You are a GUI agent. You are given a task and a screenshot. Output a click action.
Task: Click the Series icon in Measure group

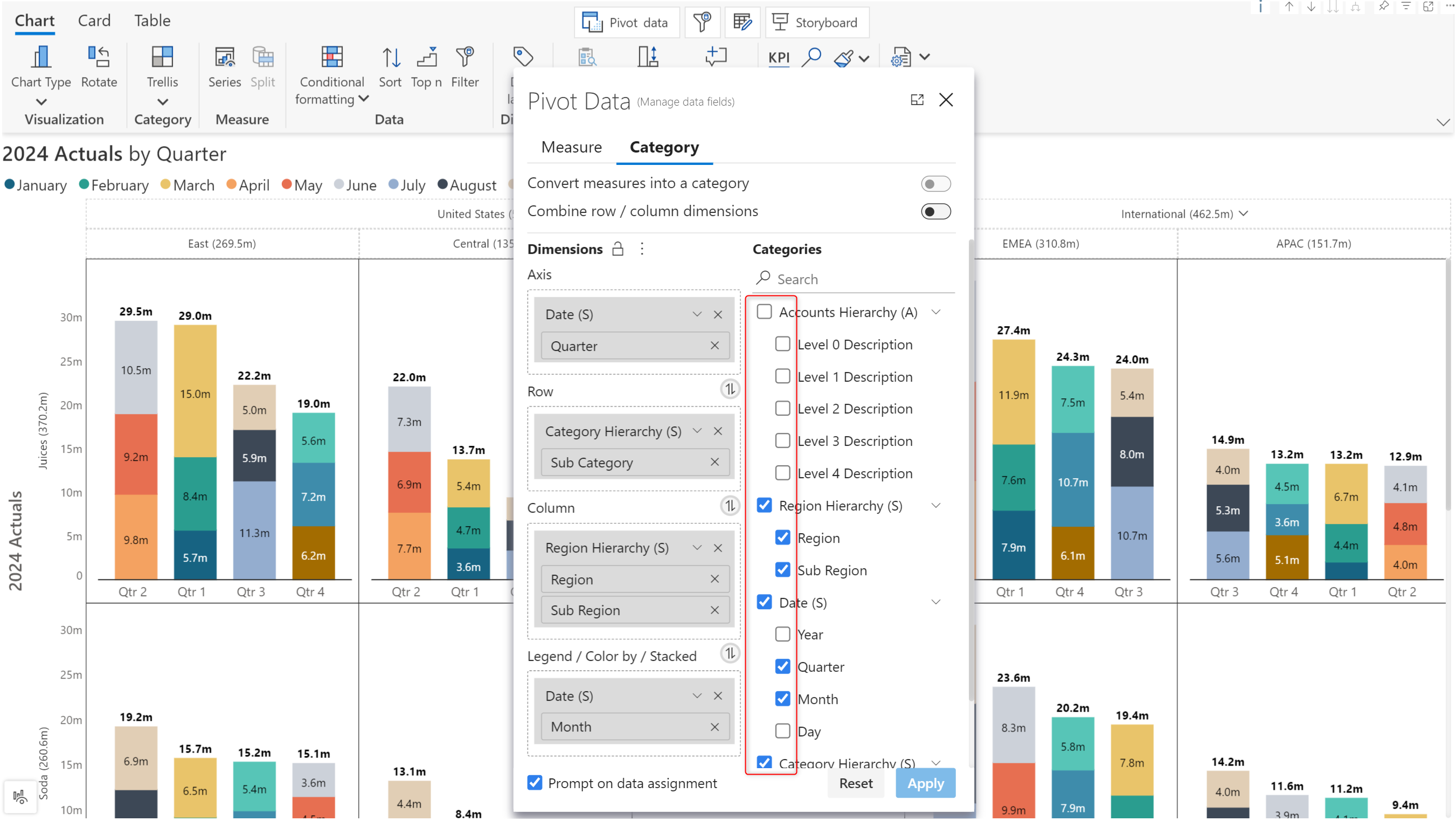224,57
